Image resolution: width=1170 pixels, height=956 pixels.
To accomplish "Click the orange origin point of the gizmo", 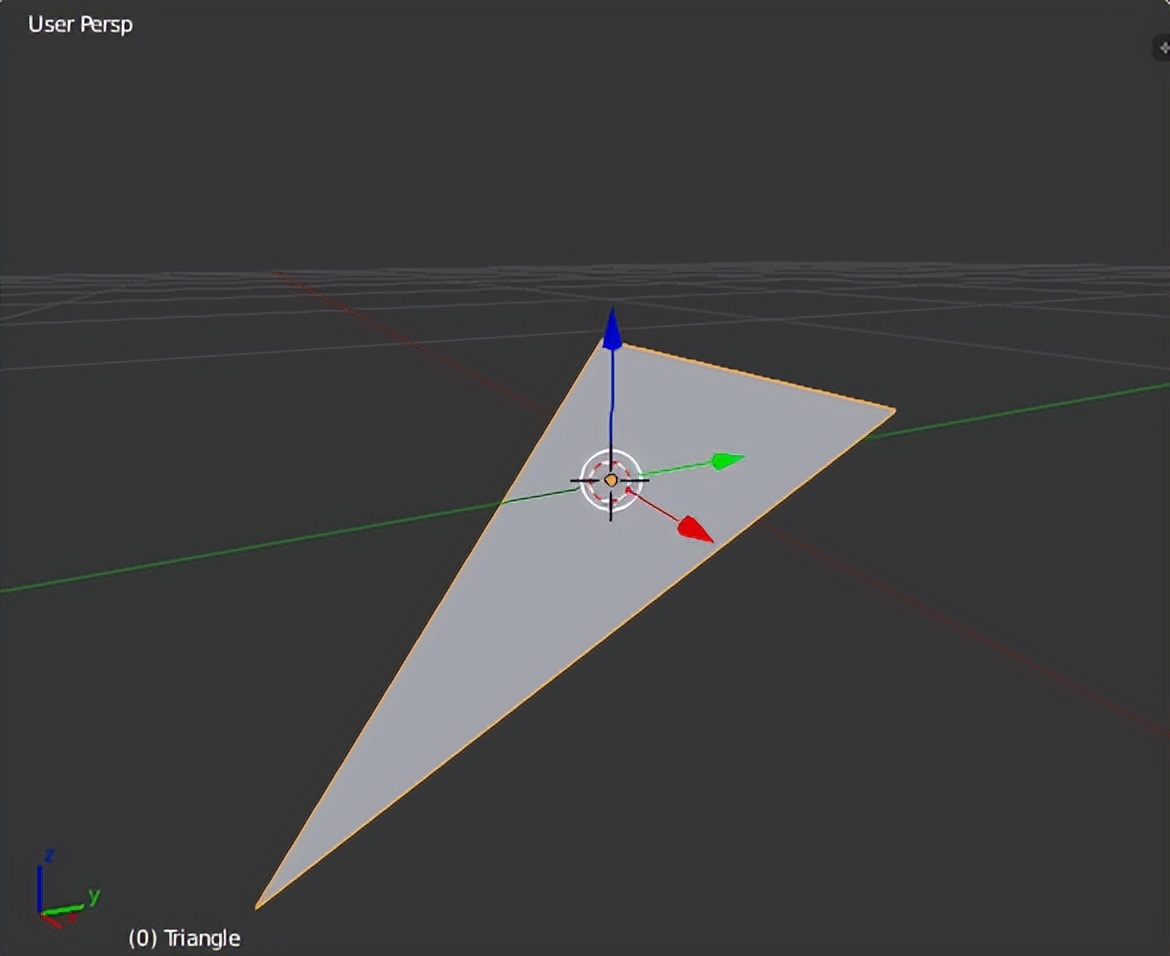I will coord(611,481).
